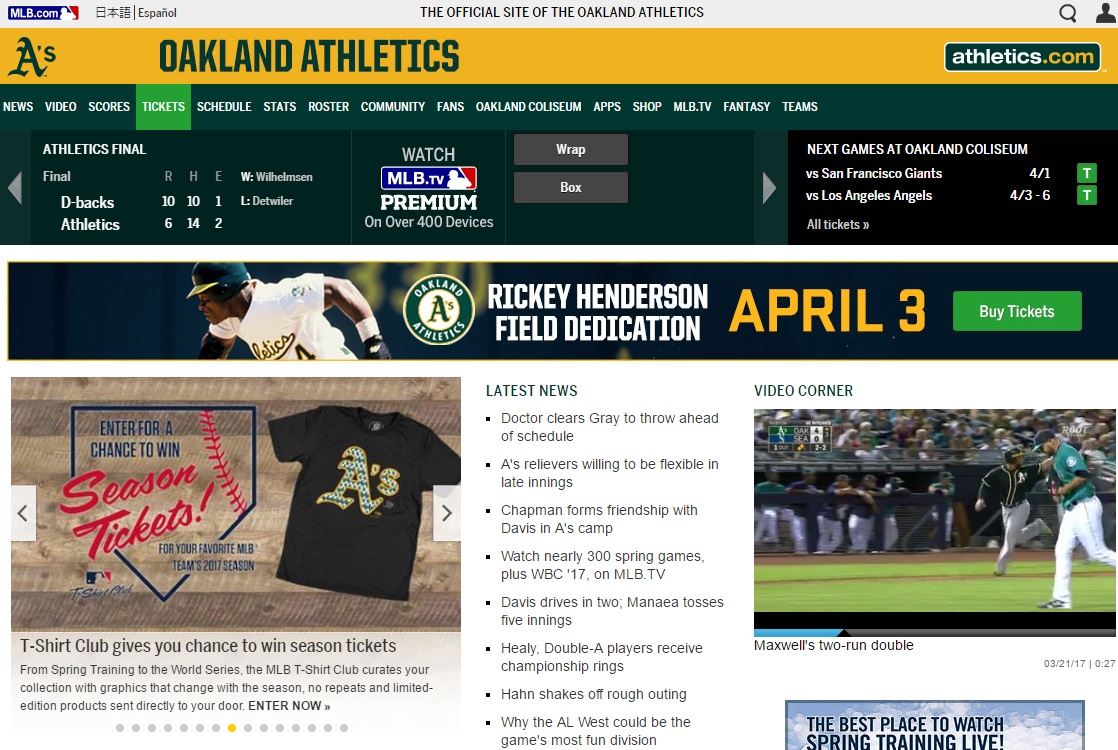
Task: Open the TEAMS menu
Action: (x=799, y=107)
